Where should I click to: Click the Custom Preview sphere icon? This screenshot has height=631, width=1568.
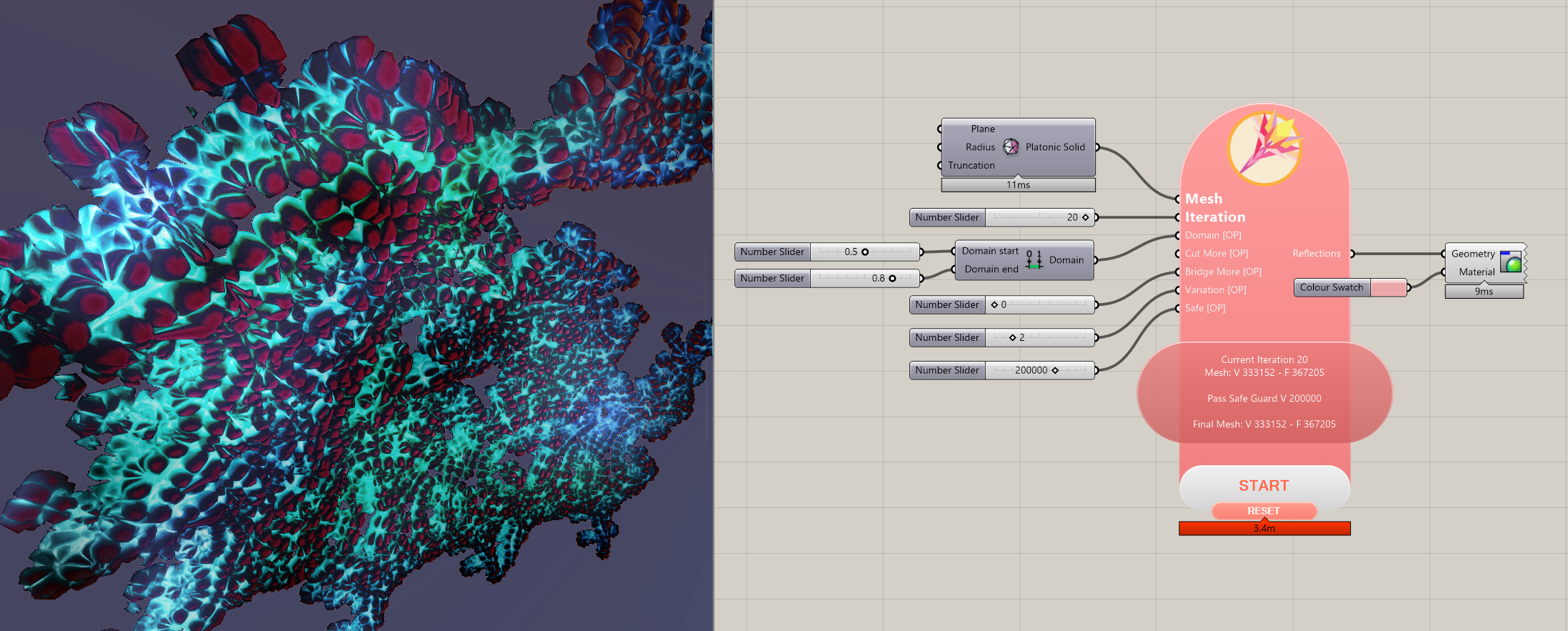[1510, 262]
